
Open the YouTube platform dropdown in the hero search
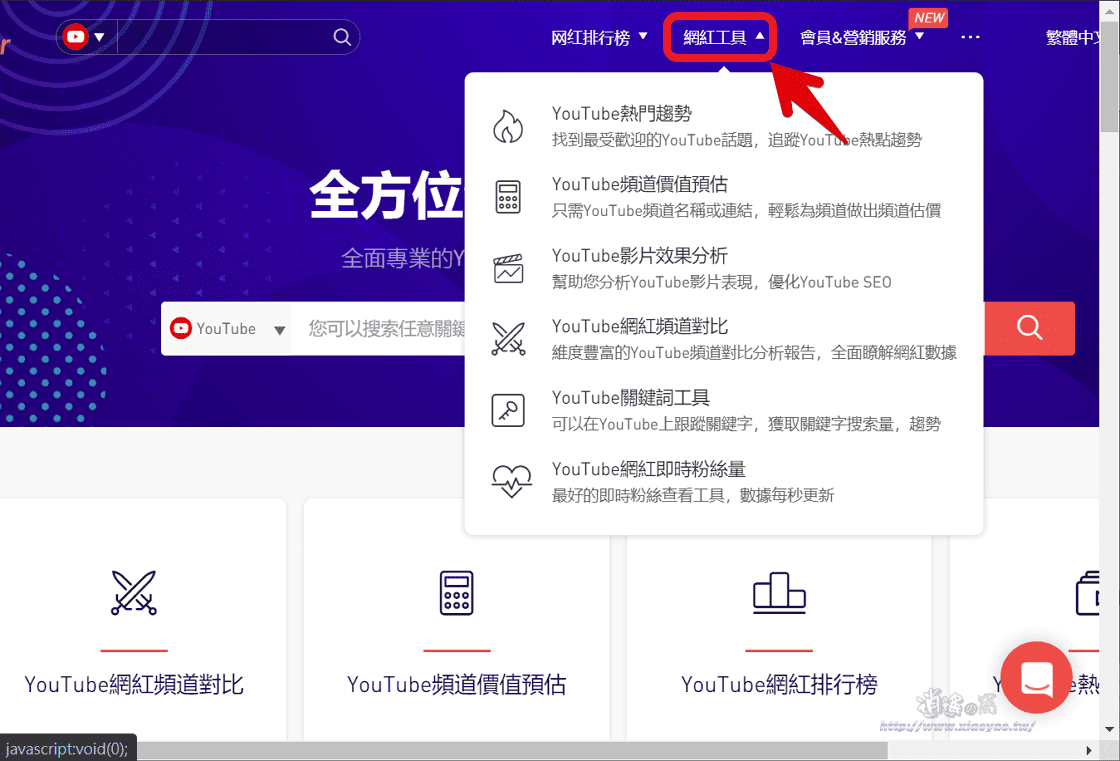point(226,329)
